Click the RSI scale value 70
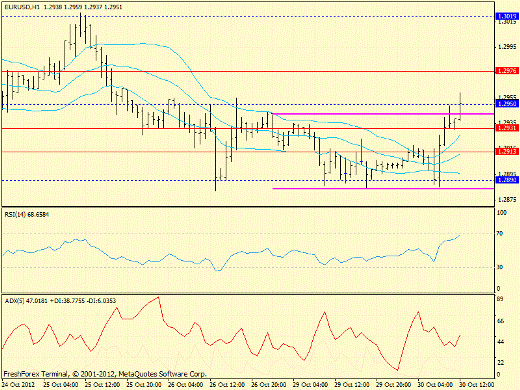This screenshot has height=390, width=520. pos(500,234)
